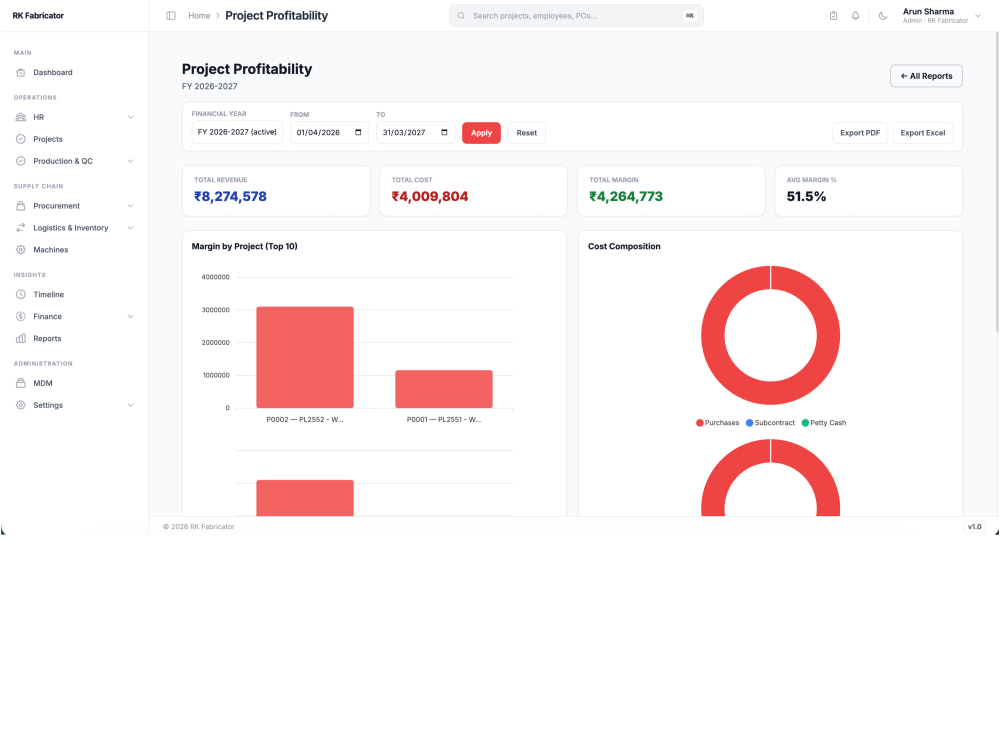Go back to All Reports
1000x750 pixels.
(926, 76)
